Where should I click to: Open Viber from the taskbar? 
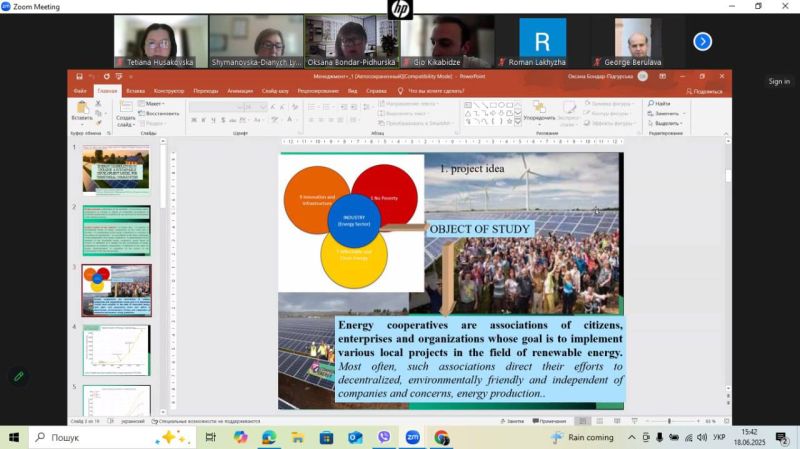pyautogui.click(x=384, y=437)
